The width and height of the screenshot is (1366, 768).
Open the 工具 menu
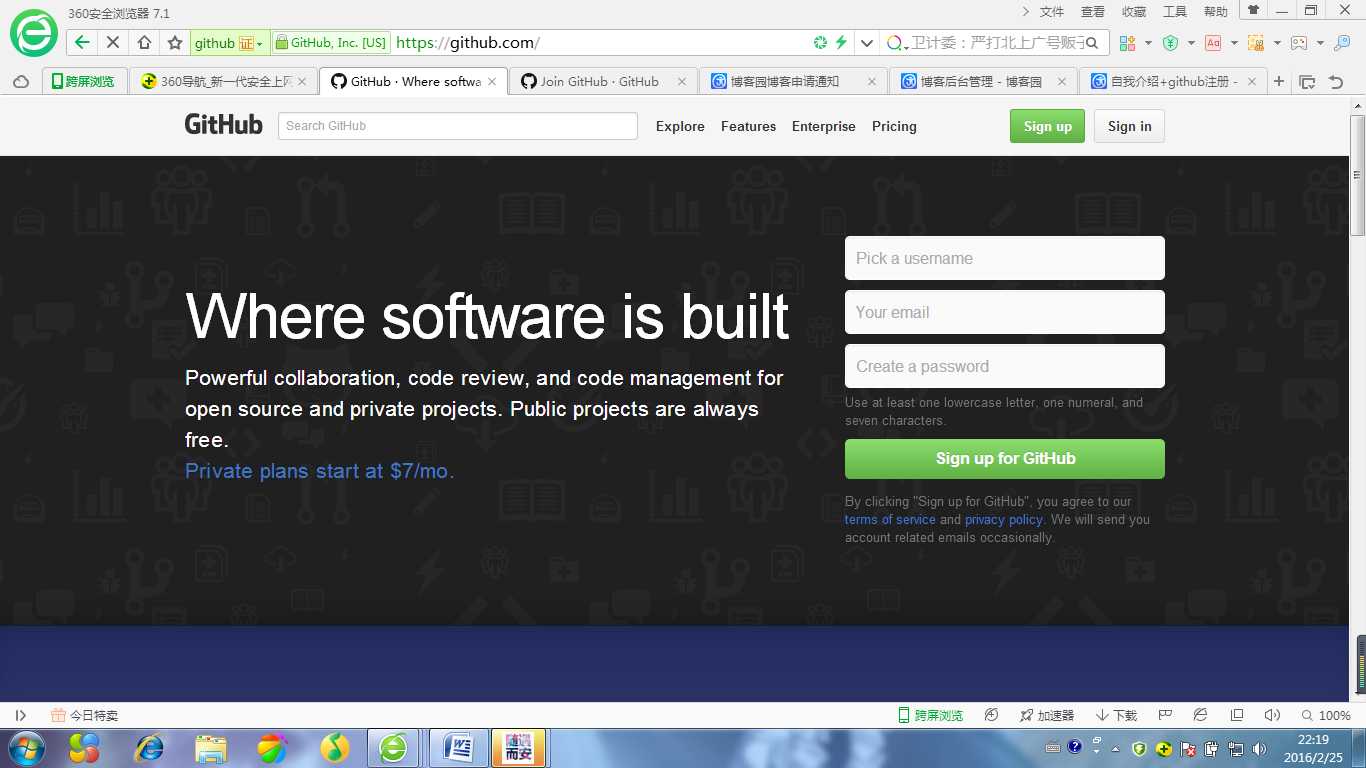coord(1175,12)
